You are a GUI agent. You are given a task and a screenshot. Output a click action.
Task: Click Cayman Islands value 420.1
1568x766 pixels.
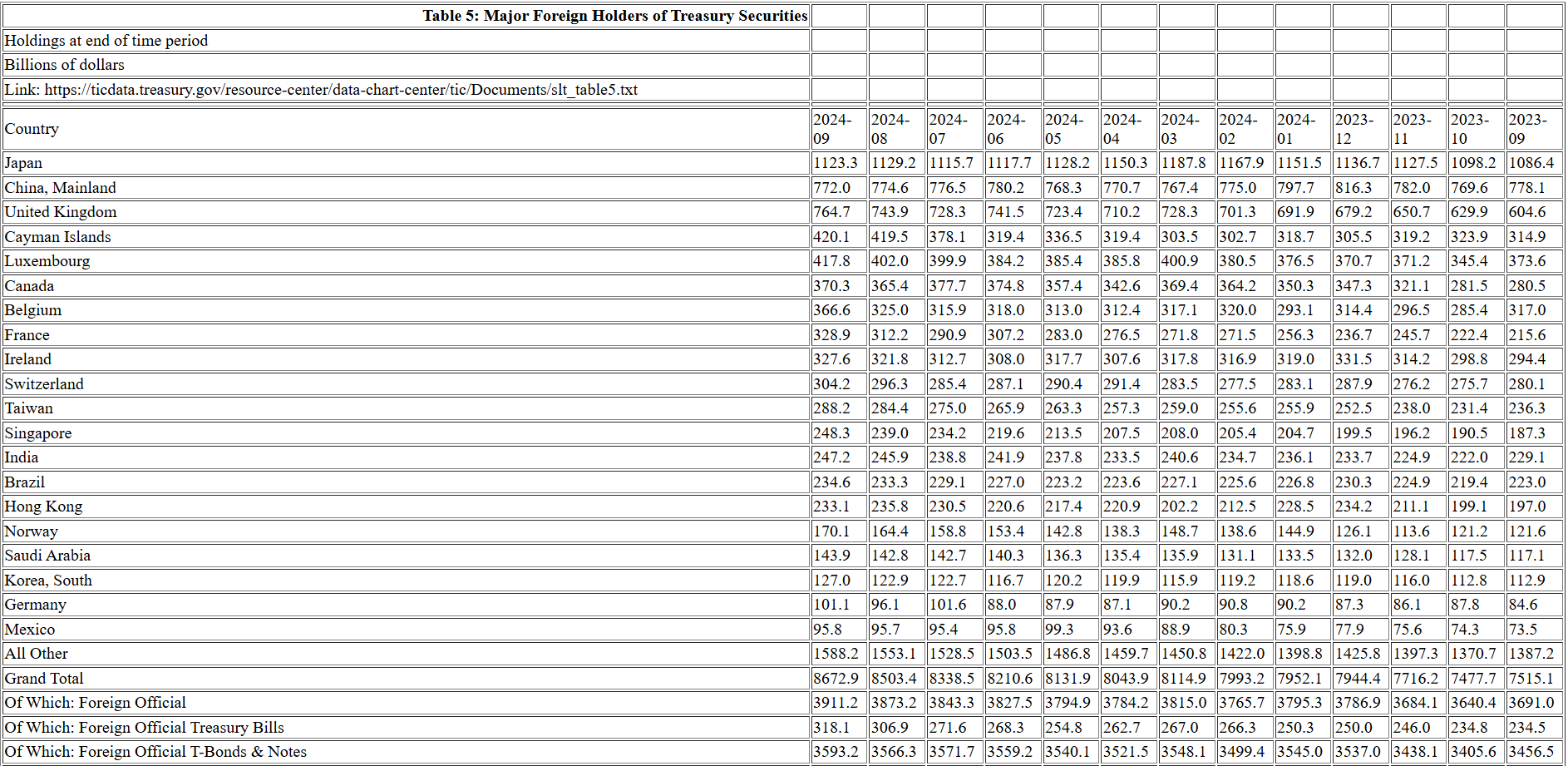point(832,237)
